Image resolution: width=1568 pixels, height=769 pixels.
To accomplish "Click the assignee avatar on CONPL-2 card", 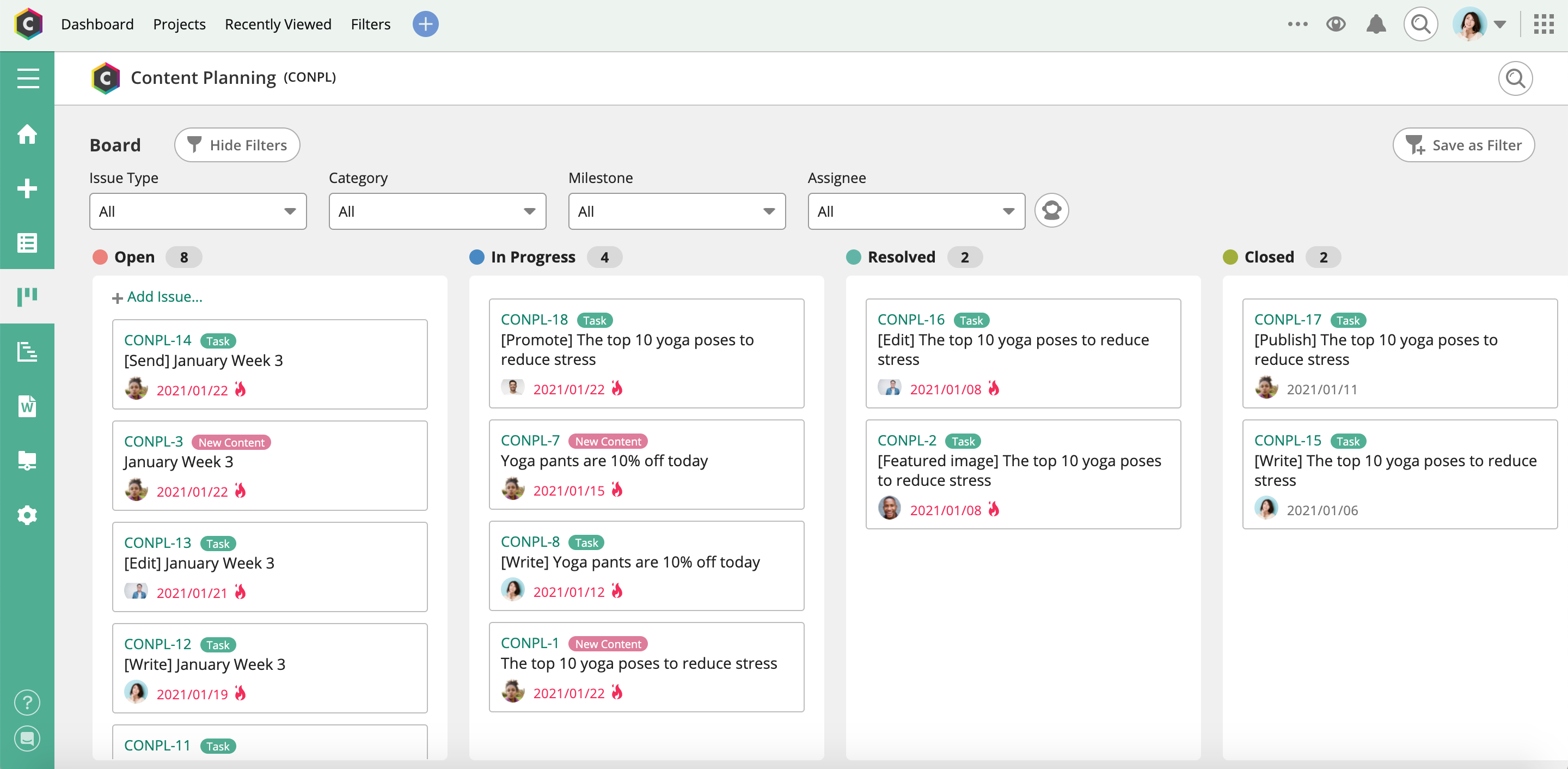I will [x=889, y=508].
